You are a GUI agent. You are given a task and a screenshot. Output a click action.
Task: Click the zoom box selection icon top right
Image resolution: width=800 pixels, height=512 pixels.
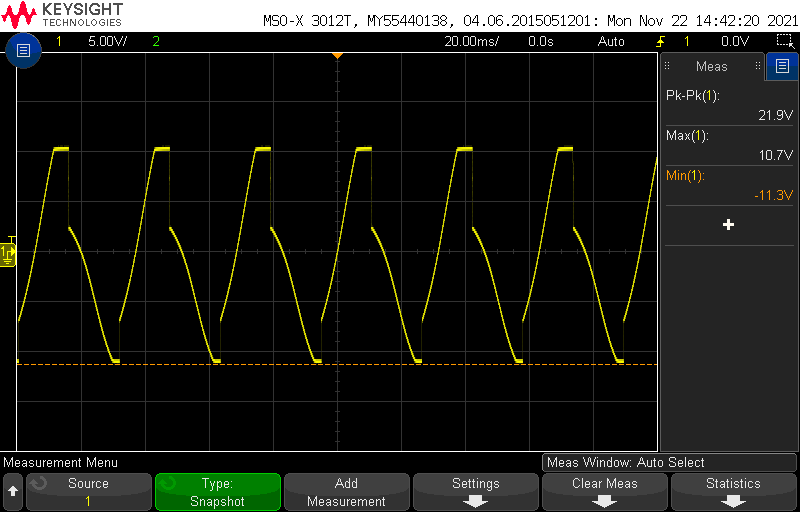click(785, 41)
